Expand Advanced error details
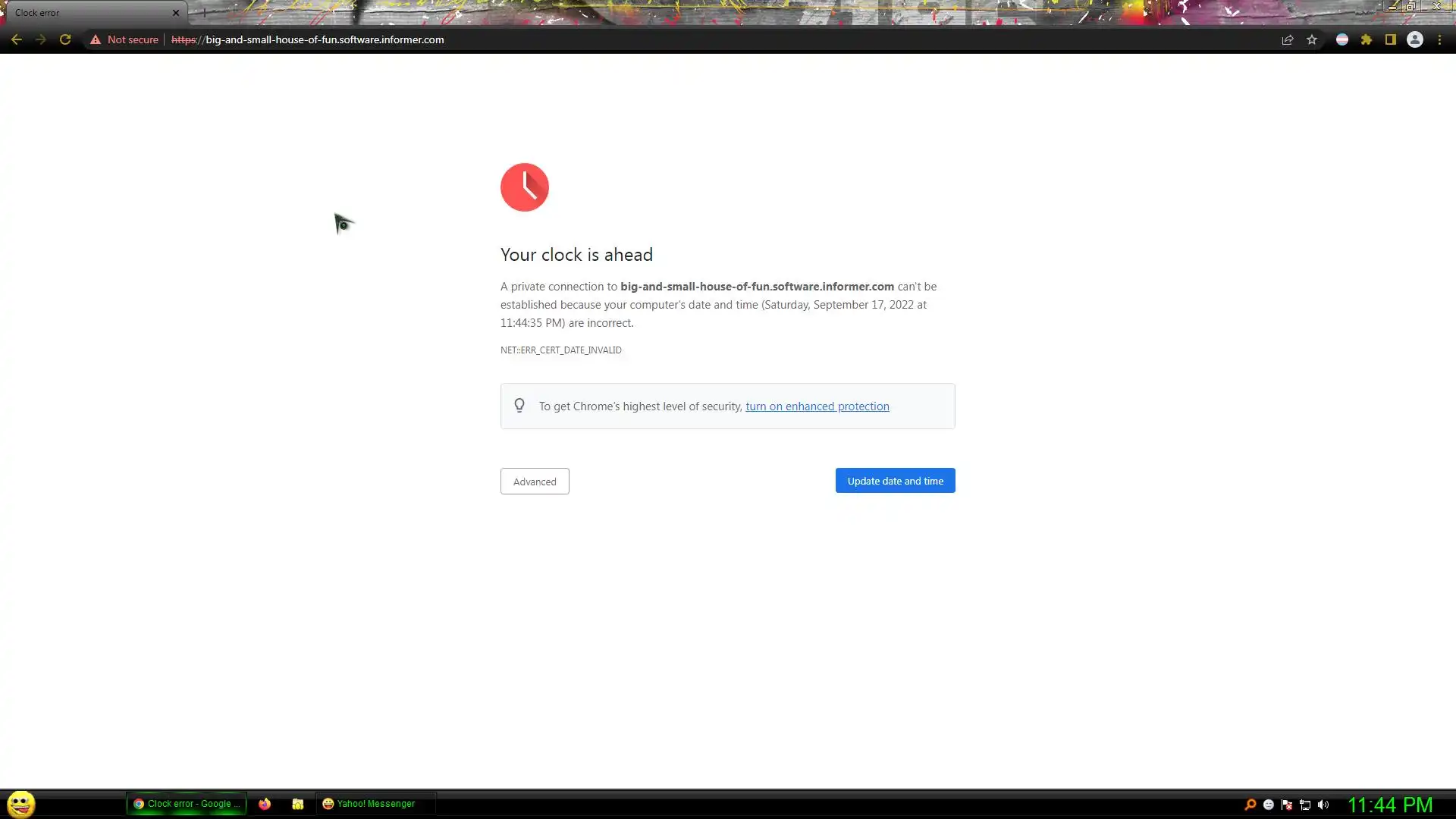 (535, 482)
